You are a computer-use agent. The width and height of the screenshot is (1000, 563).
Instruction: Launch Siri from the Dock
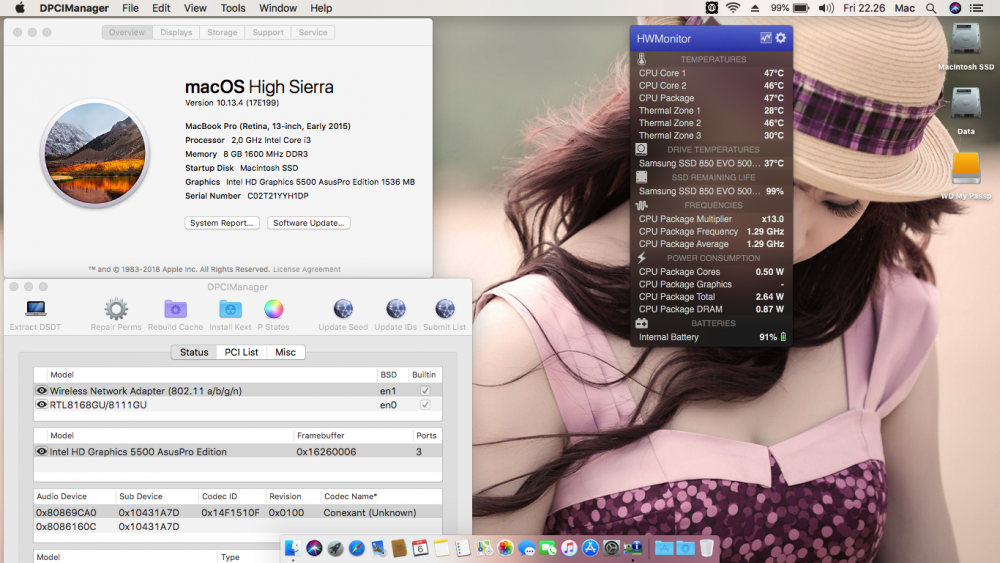coord(314,548)
